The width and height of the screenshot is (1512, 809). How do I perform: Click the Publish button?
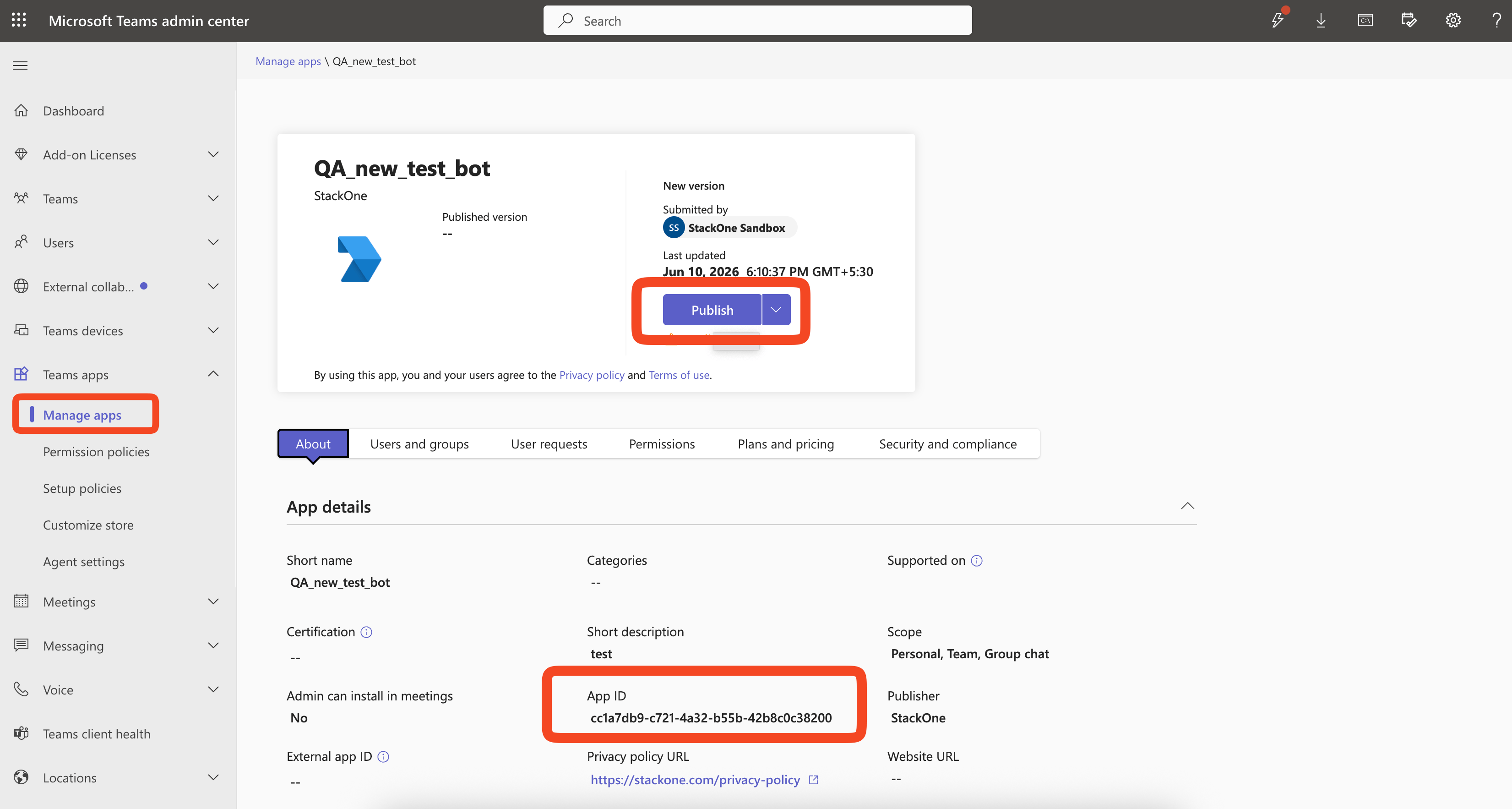point(712,310)
